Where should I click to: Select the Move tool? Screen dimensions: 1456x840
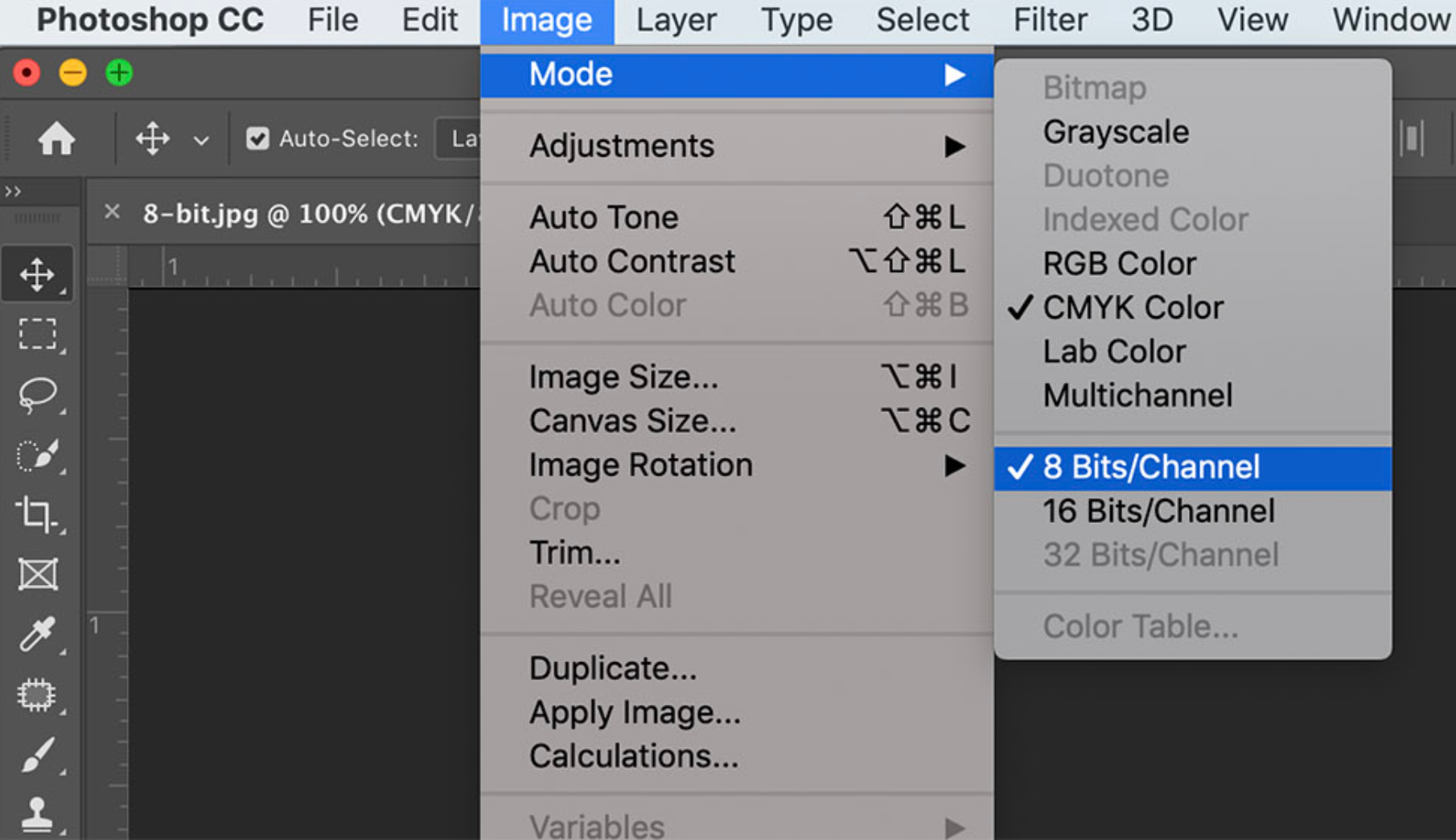(x=39, y=274)
